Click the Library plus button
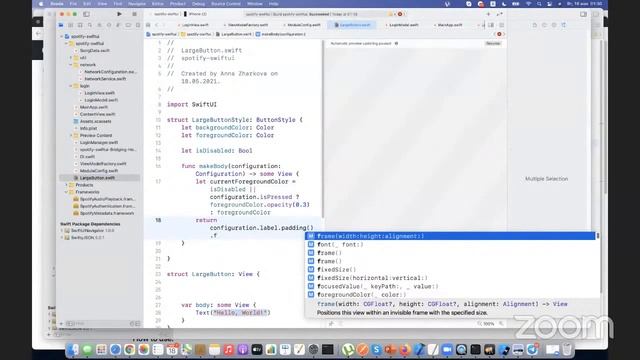Image resolution: width=640 pixels, height=360 pixels. pyautogui.click(x=488, y=14)
